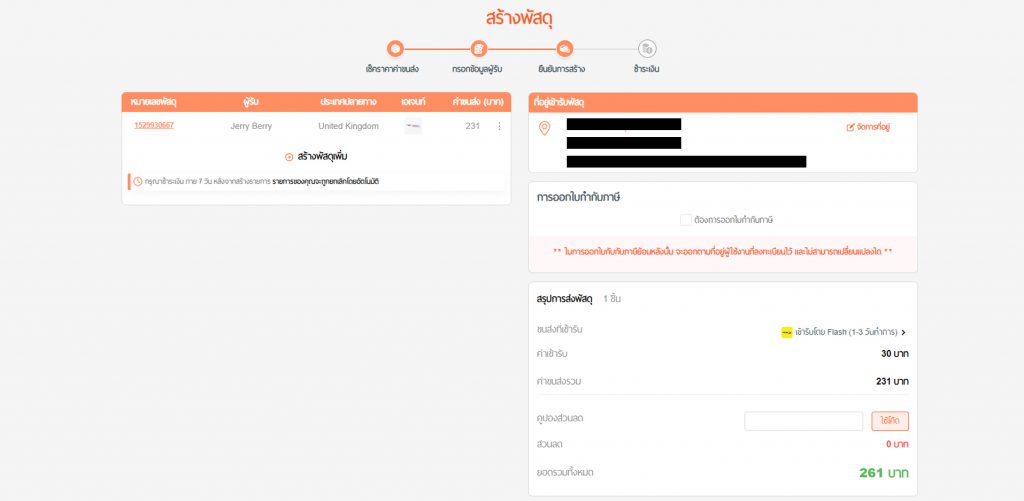
Task: Click recipient name Jerry Berry
Action: point(251,126)
